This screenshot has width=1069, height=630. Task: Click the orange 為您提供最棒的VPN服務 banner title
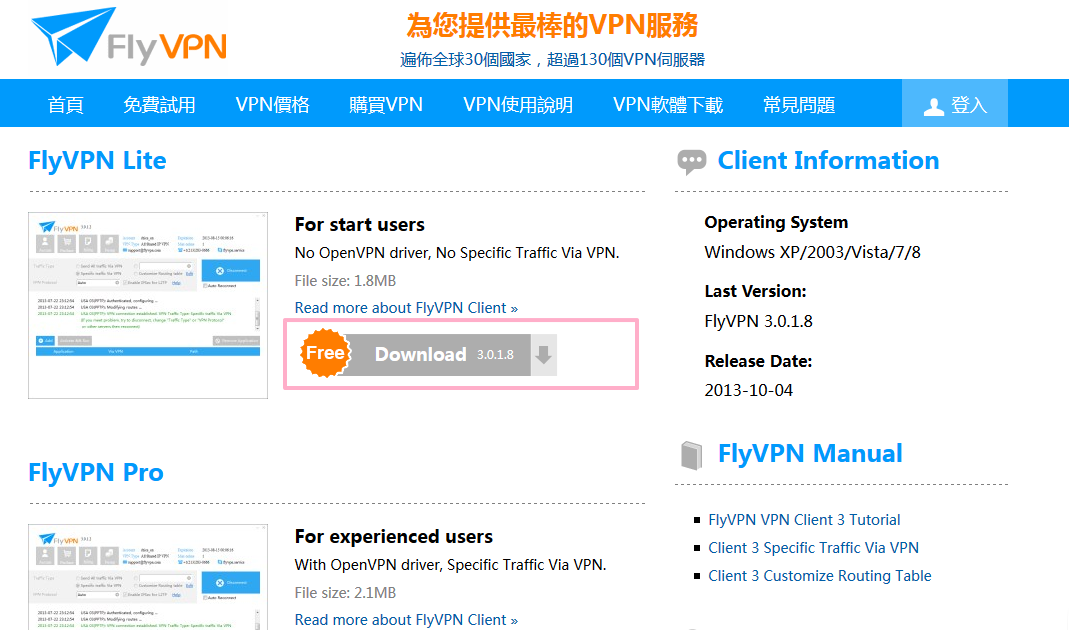pyautogui.click(x=552, y=26)
